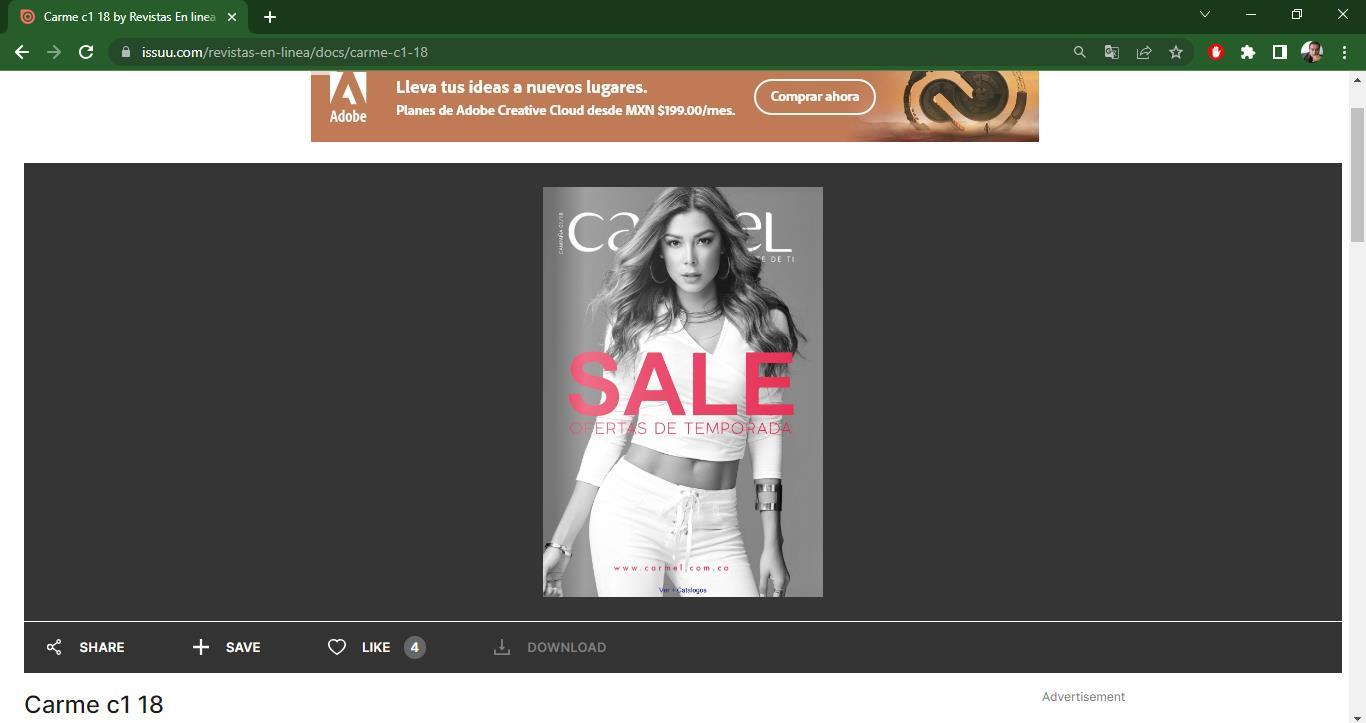Translate this page with translate icon

pyautogui.click(x=1111, y=52)
